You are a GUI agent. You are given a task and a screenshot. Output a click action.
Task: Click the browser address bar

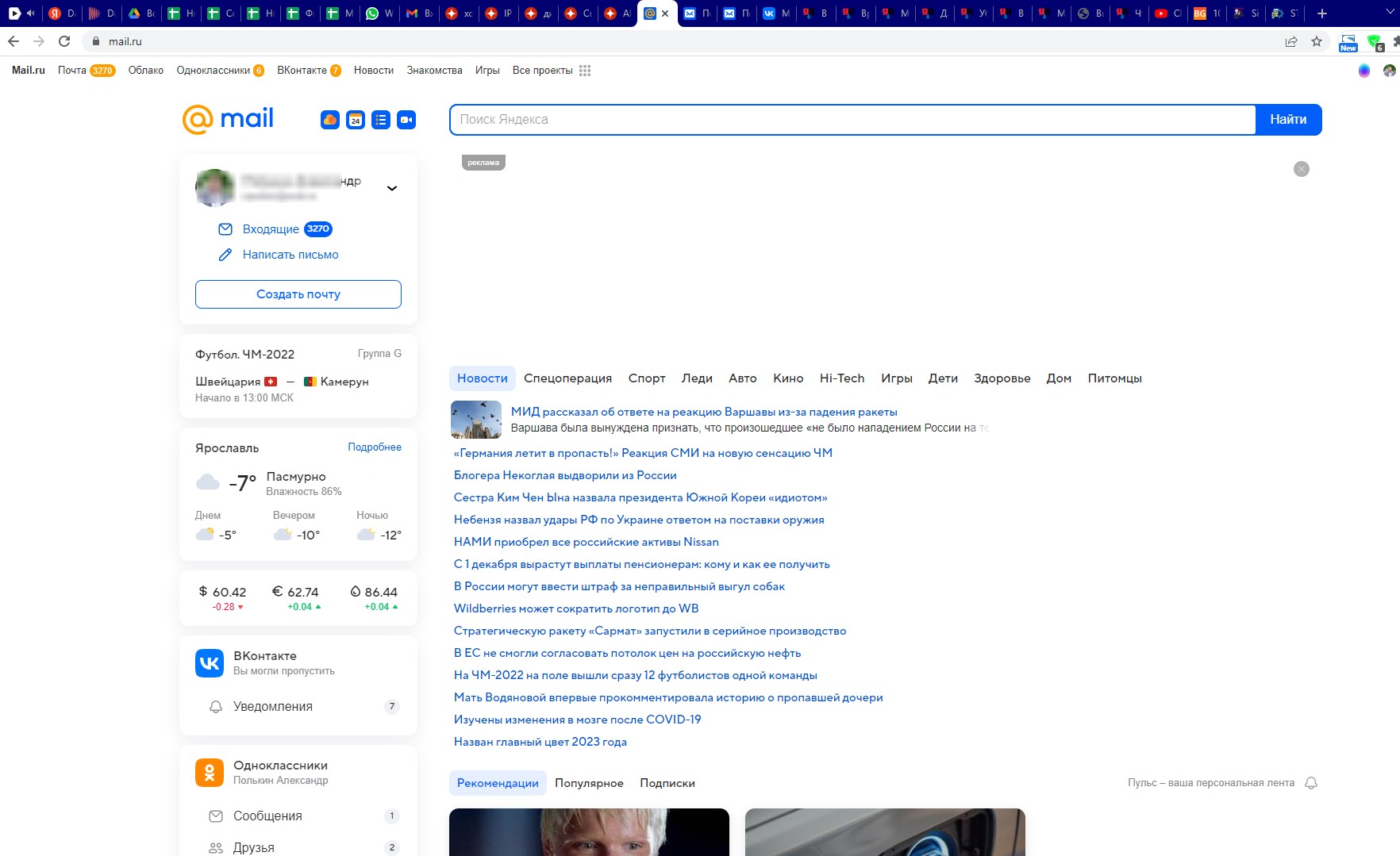(683, 41)
